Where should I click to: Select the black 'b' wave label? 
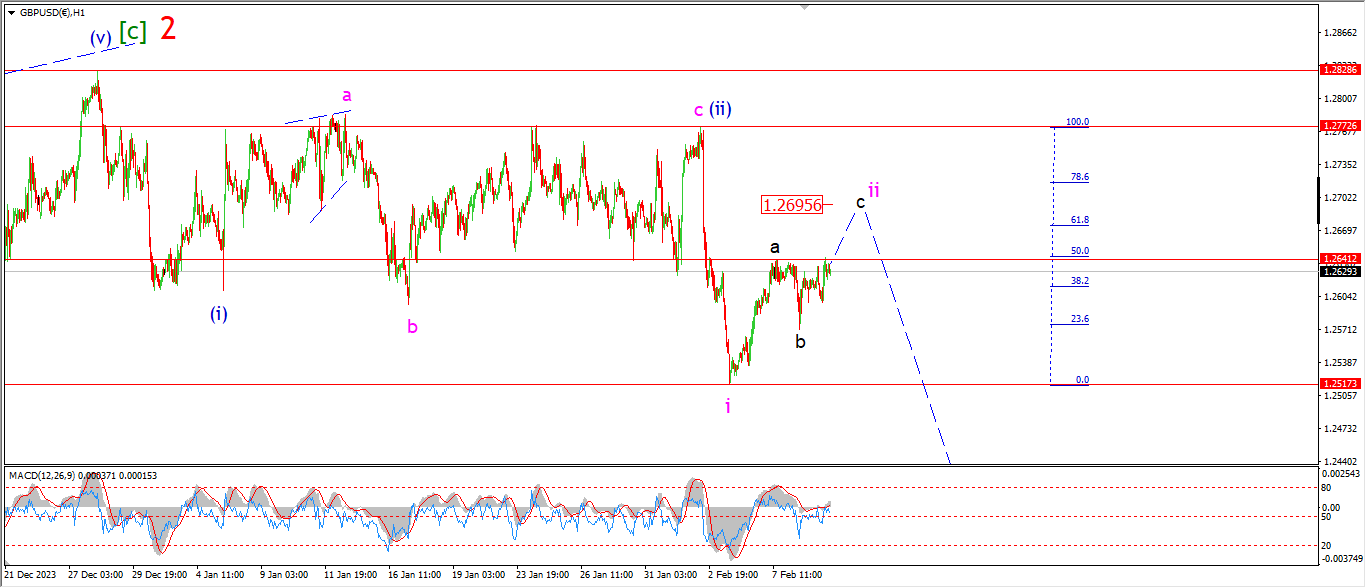click(800, 341)
